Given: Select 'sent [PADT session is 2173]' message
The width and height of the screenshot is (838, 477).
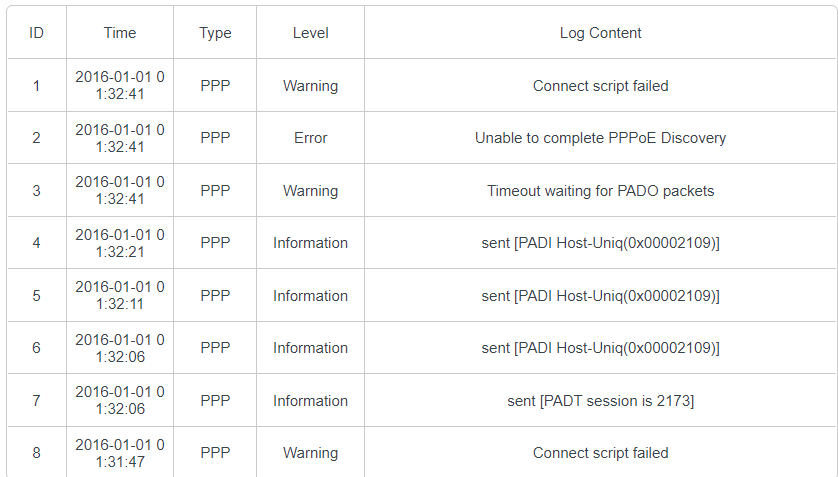Looking at the screenshot, I should coord(600,401).
